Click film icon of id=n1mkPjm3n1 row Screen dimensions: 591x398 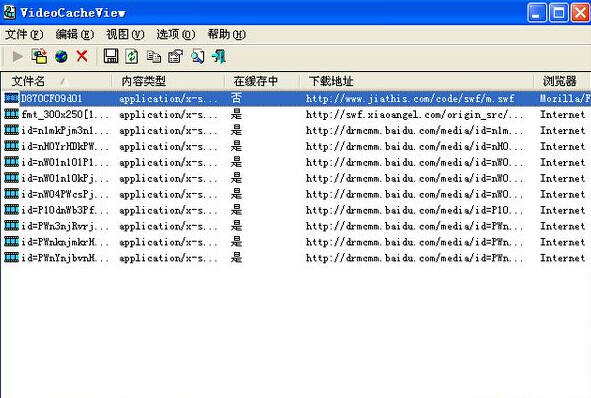pyautogui.click(x=11, y=130)
